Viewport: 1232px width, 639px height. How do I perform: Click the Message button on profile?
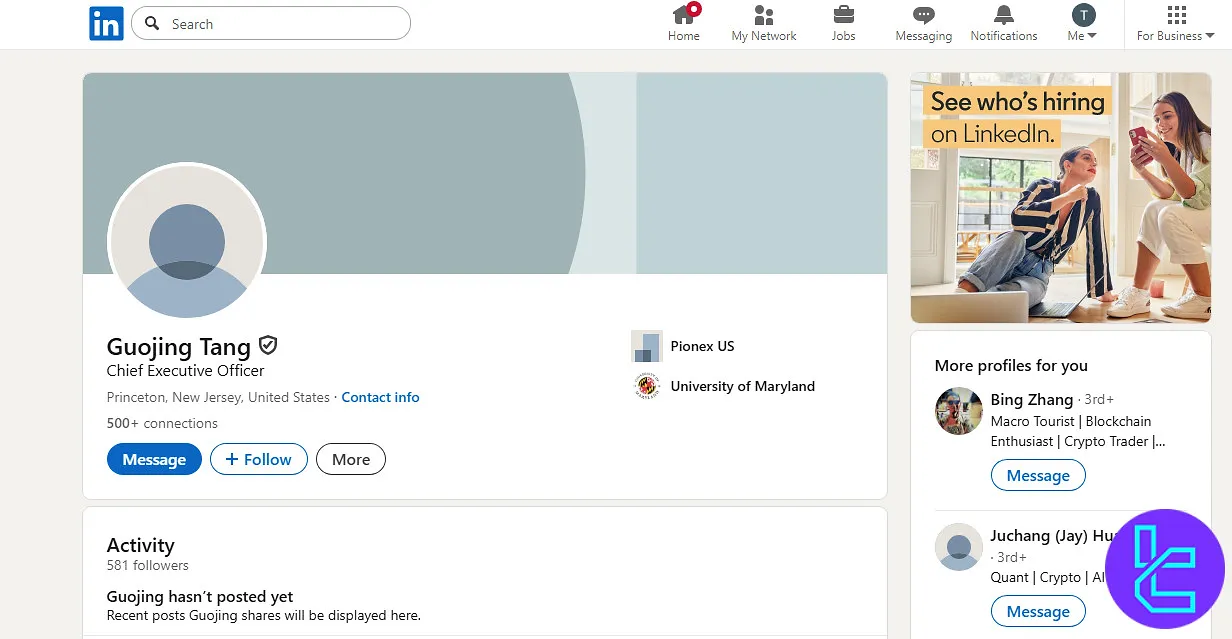(x=154, y=459)
